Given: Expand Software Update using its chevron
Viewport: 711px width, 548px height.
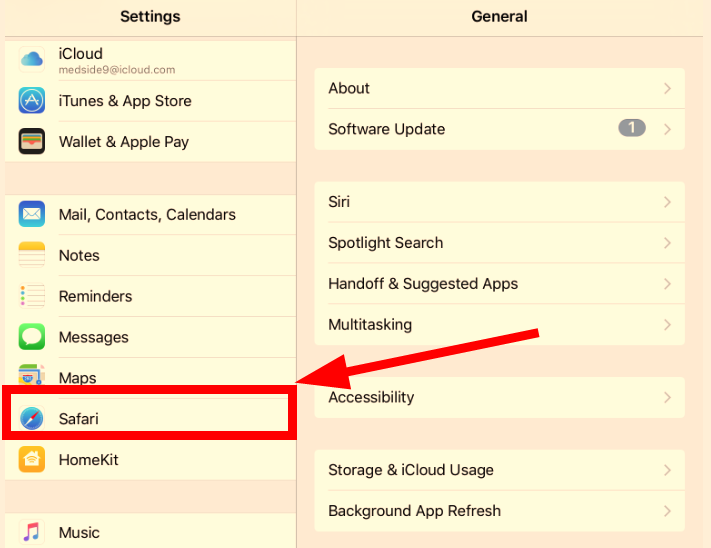Looking at the screenshot, I should pos(667,129).
